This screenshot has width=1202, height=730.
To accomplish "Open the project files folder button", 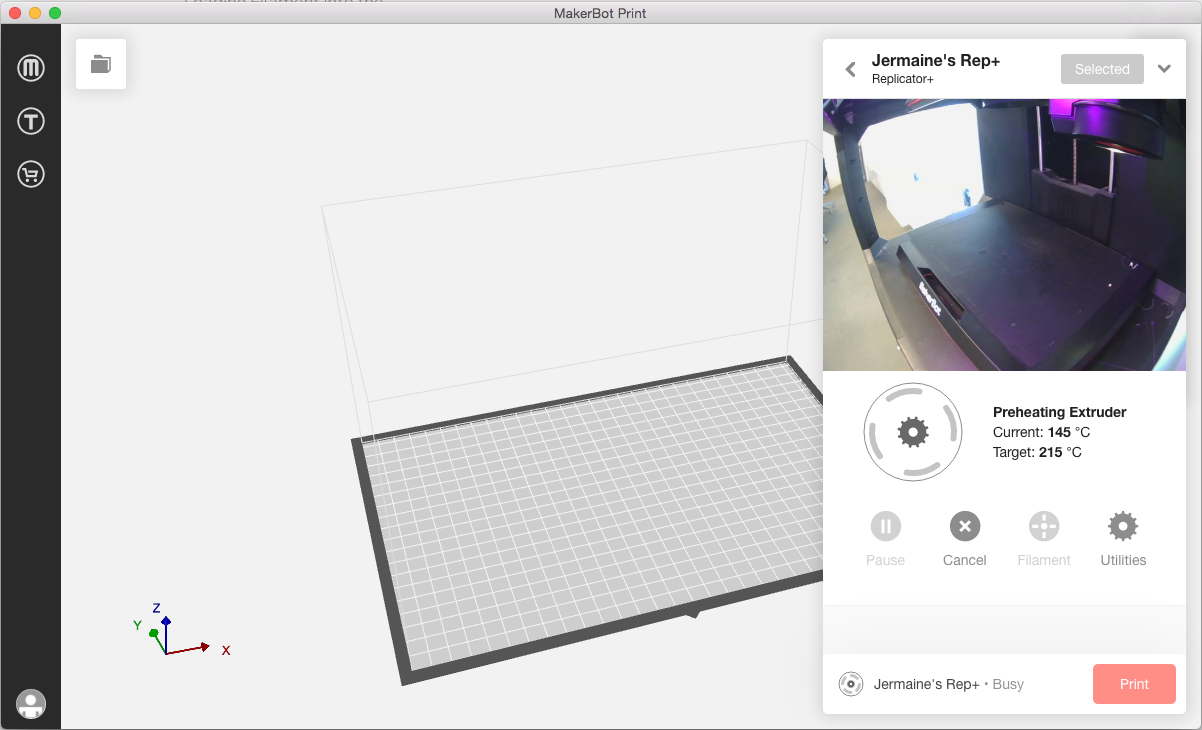I will tap(101, 64).
